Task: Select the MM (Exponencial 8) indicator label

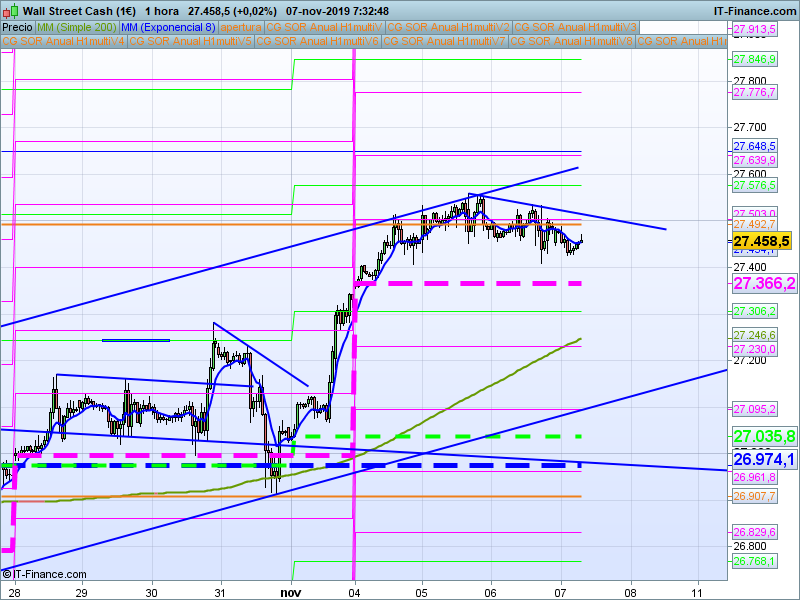Action: [168, 27]
